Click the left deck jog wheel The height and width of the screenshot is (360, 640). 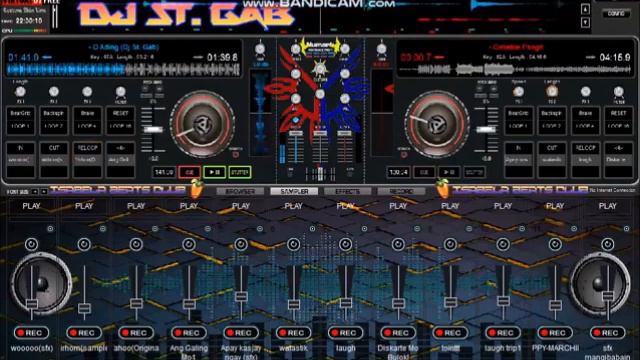pos(202,124)
